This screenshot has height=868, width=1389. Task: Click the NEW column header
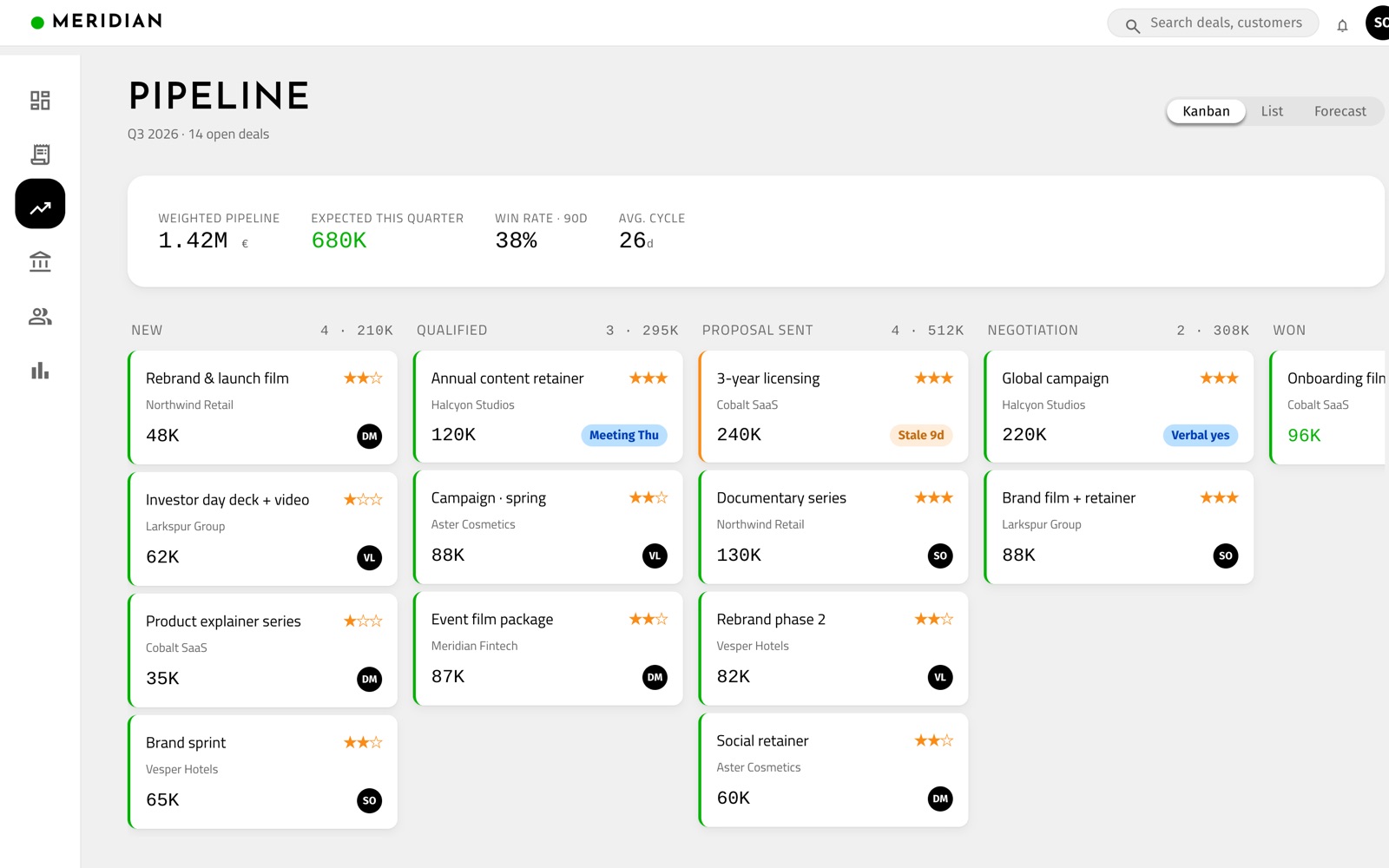[x=147, y=330]
